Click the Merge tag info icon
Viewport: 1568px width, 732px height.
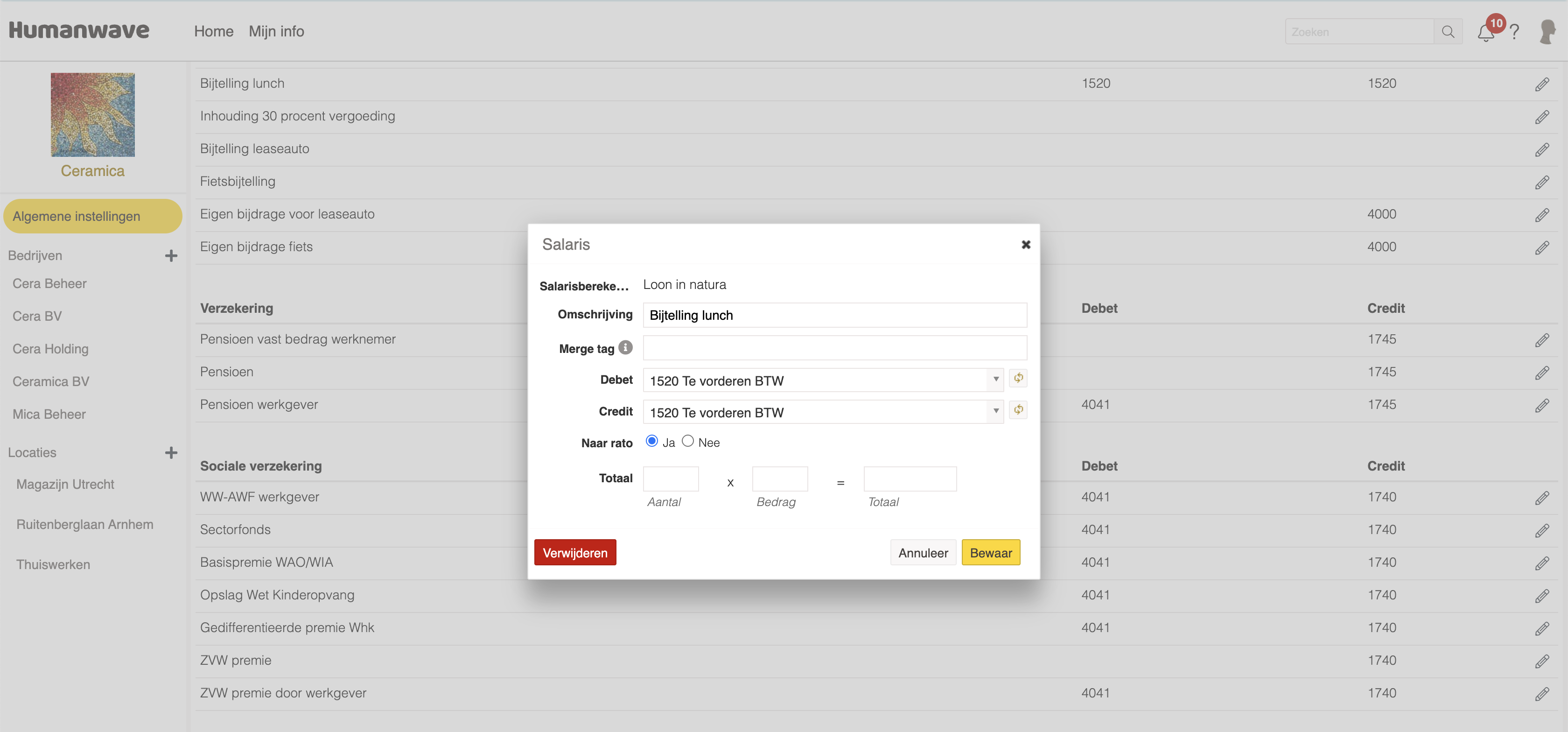(625, 347)
